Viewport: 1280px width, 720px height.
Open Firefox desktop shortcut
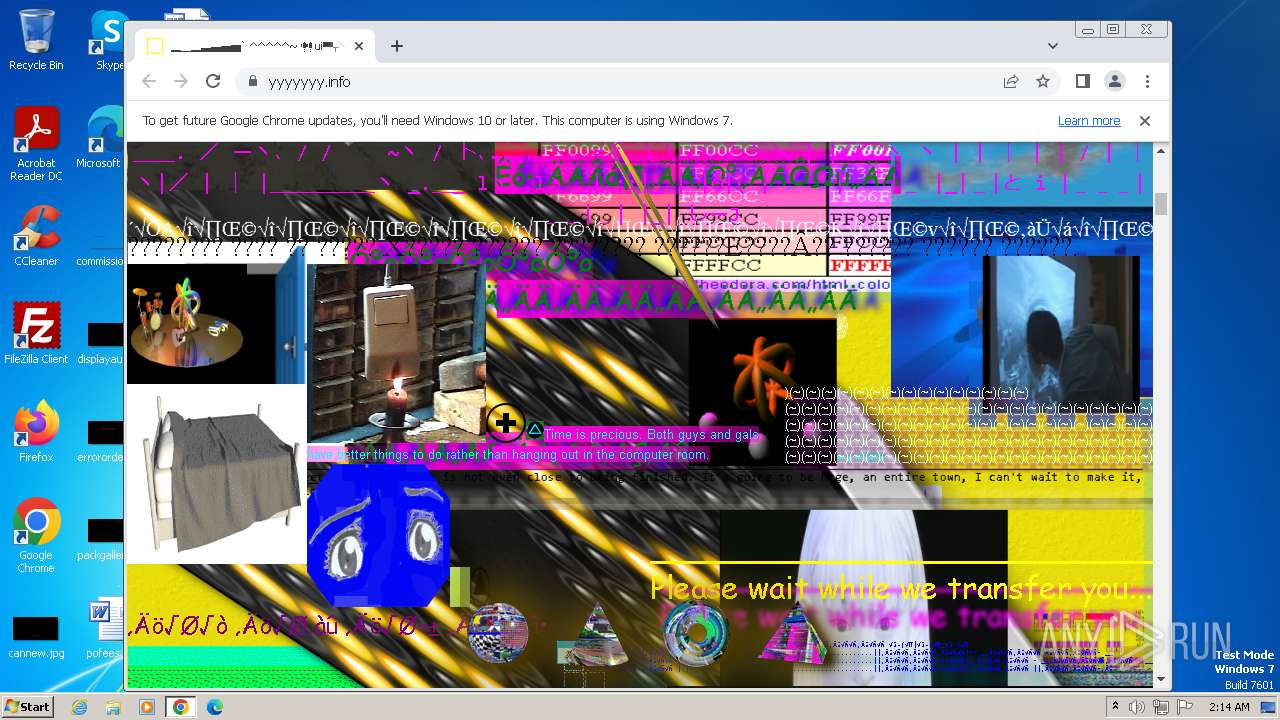point(36,432)
